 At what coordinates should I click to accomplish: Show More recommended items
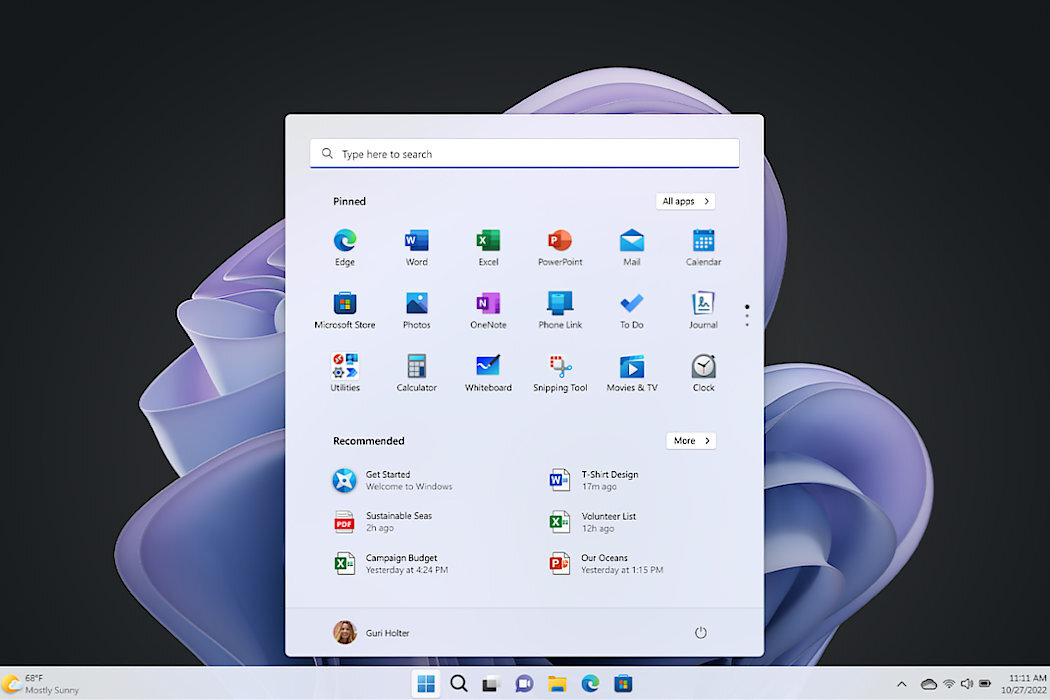[691, 440]
